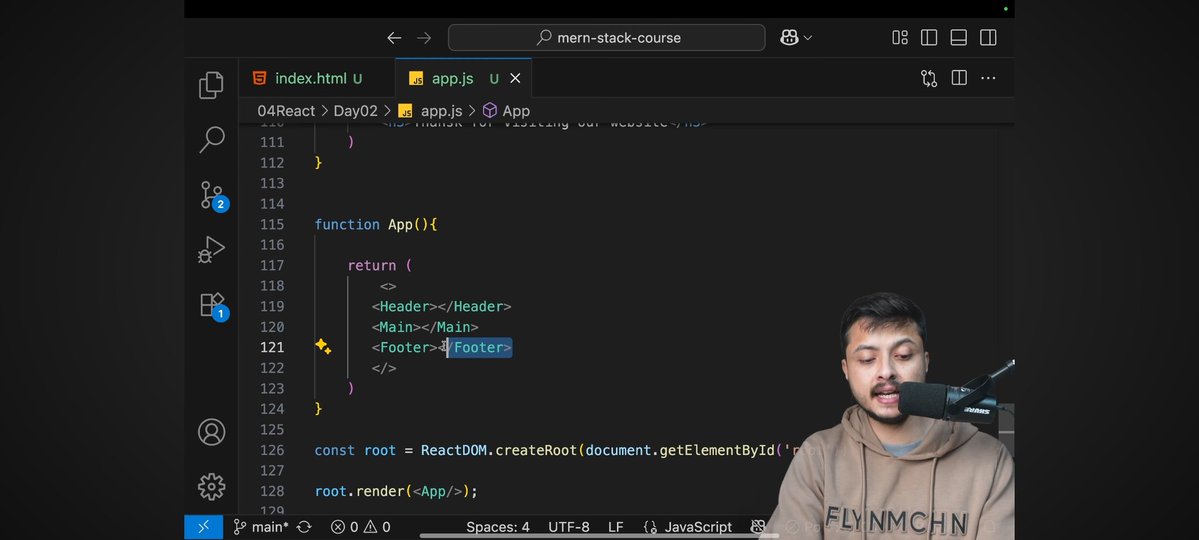
Task: Click the 'function' keyword on line 115
Action: pyautogui.click(x=347, y=224)
